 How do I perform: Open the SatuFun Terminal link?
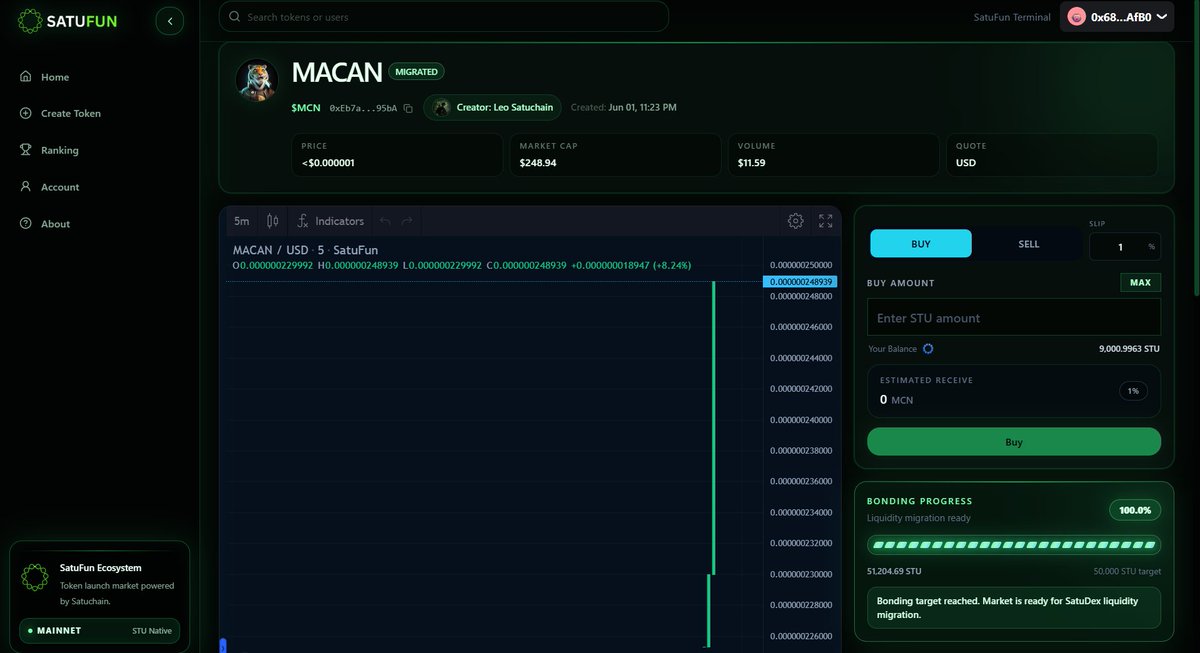point(1012,17)
